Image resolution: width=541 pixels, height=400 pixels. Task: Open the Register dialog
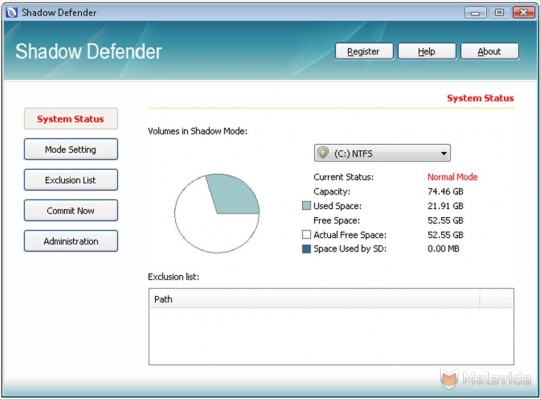364,51
